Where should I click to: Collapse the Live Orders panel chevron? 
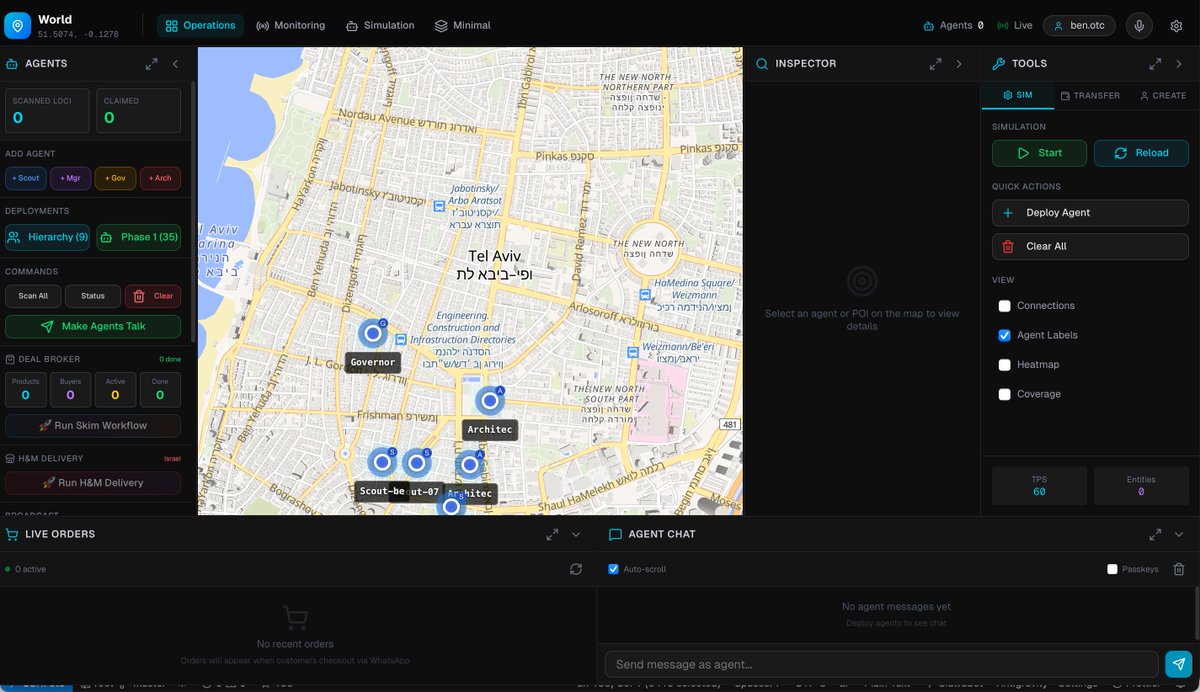(x=574, y=534)
